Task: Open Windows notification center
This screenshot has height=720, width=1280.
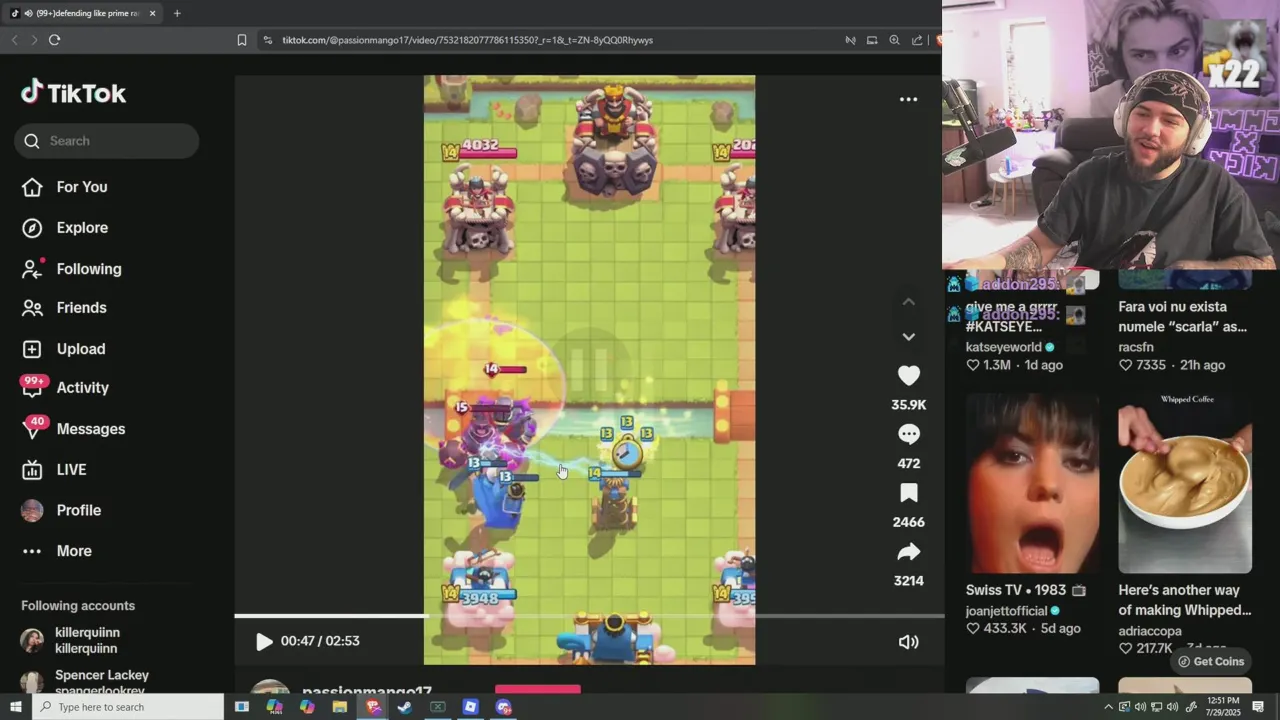Action: 1258,707
